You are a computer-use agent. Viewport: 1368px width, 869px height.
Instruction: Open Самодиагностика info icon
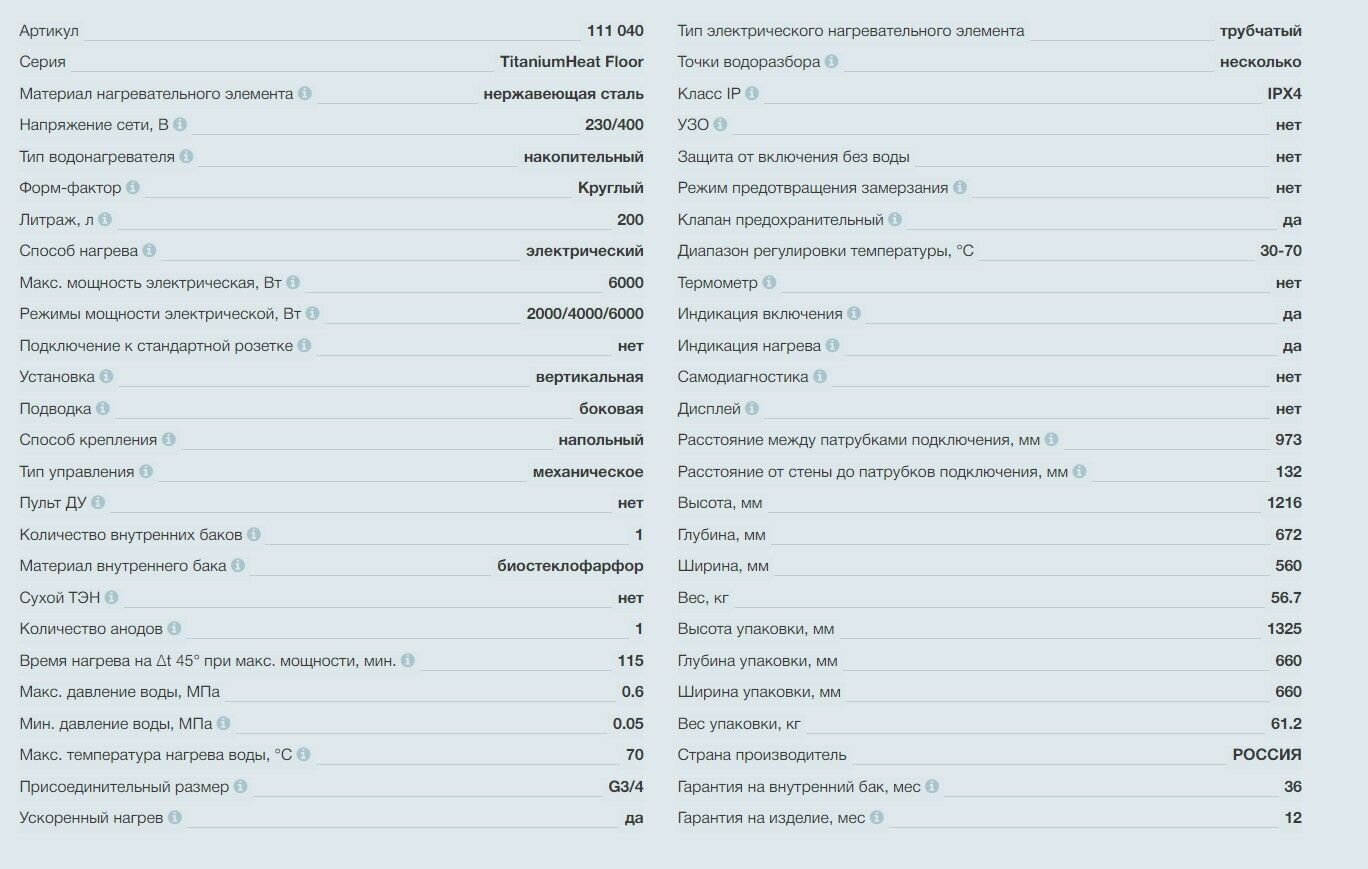coord(820,377)
